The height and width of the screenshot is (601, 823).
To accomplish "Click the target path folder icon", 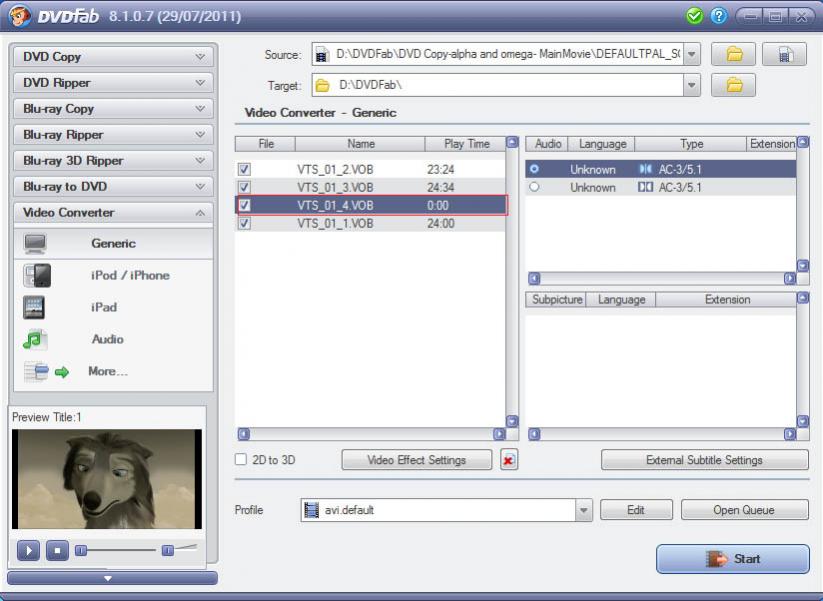I will tap(322, 85).
